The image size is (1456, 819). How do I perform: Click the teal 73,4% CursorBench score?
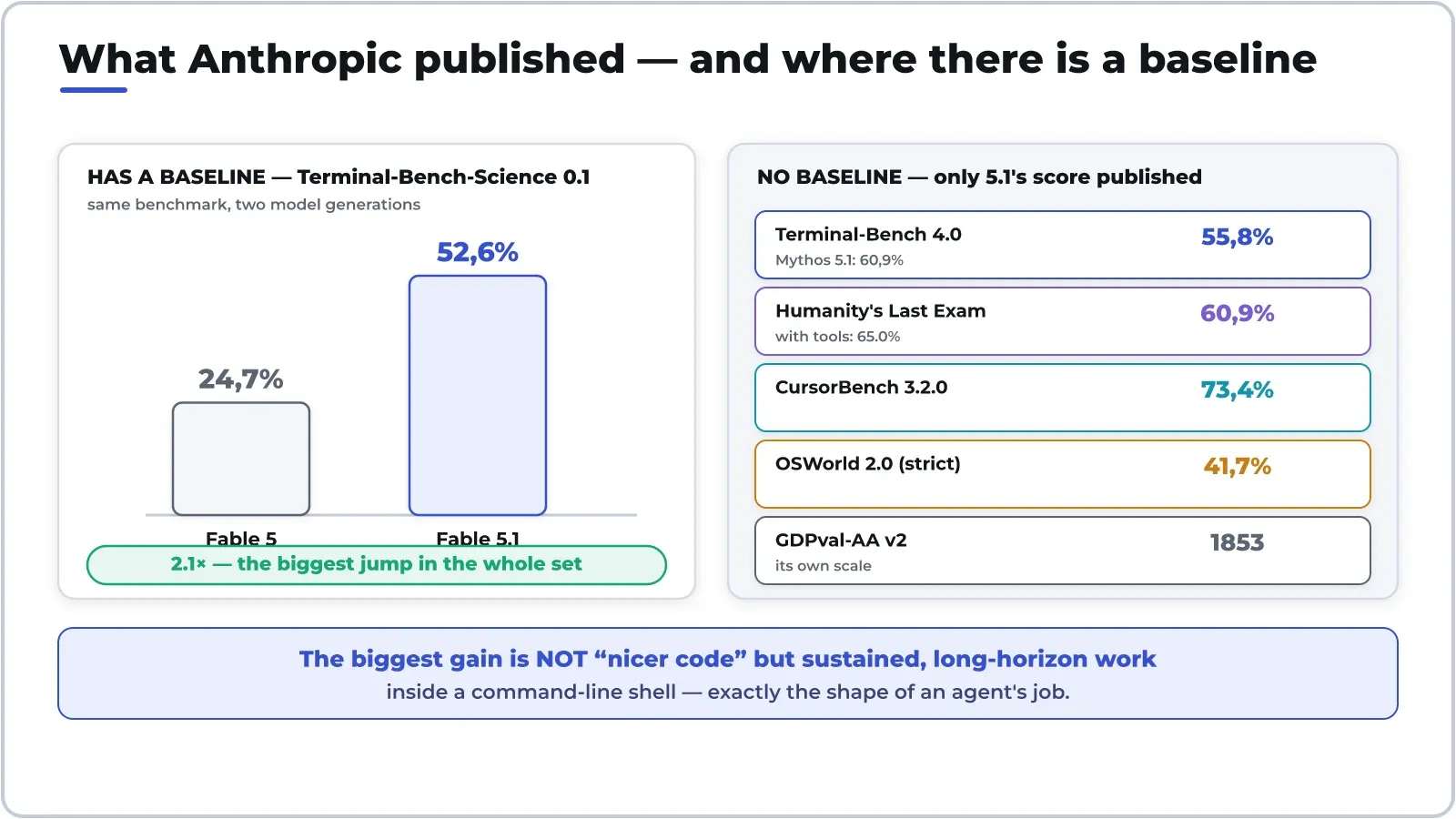1237,389
